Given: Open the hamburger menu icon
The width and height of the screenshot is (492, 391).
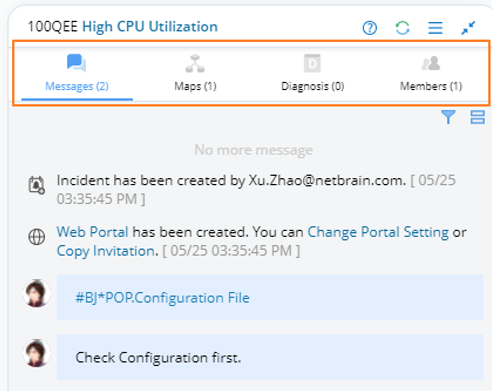Looking at the screenshot, I should (435, 28).
